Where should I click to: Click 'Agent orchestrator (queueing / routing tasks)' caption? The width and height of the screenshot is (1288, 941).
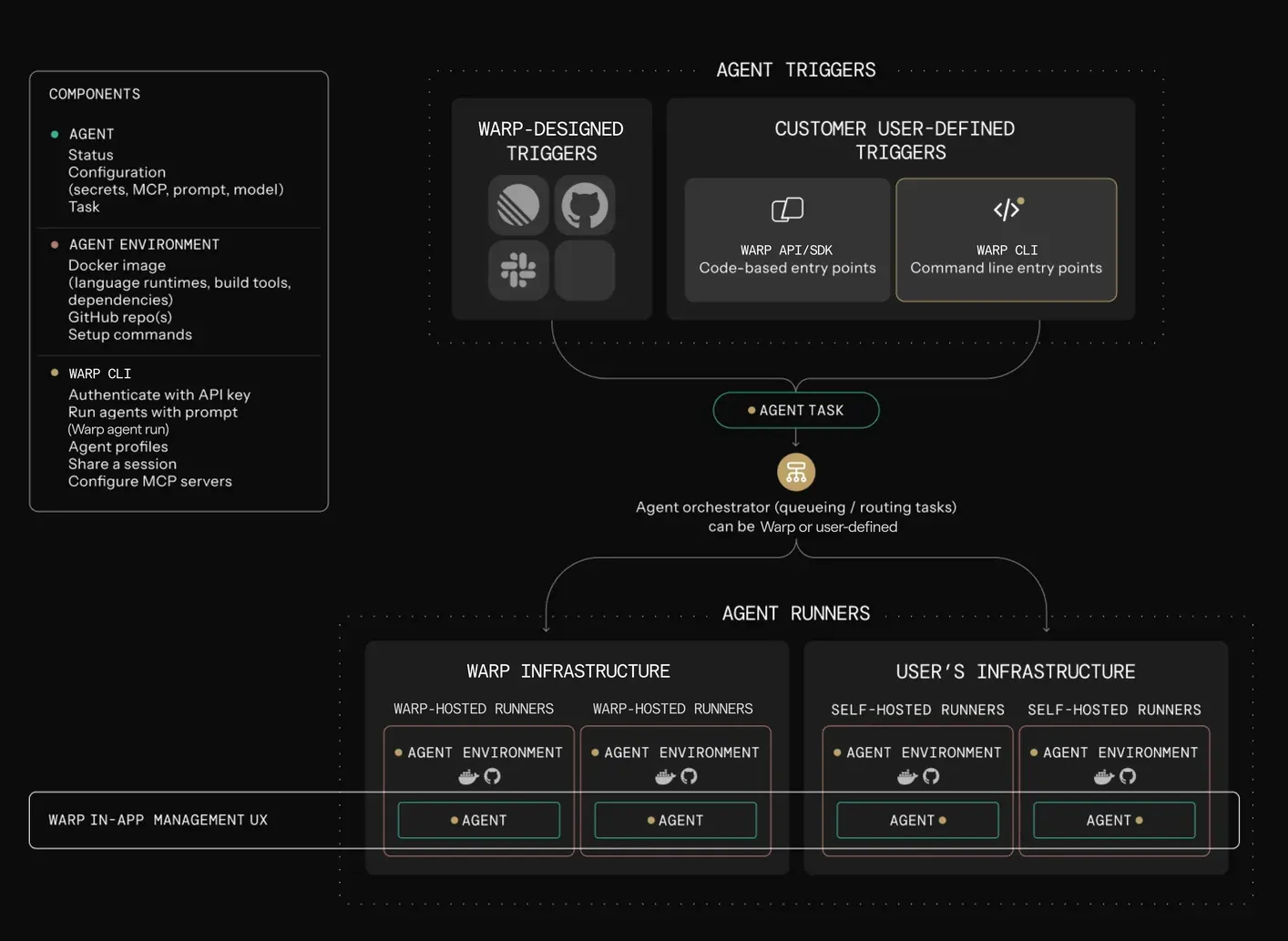pos(796,507)
